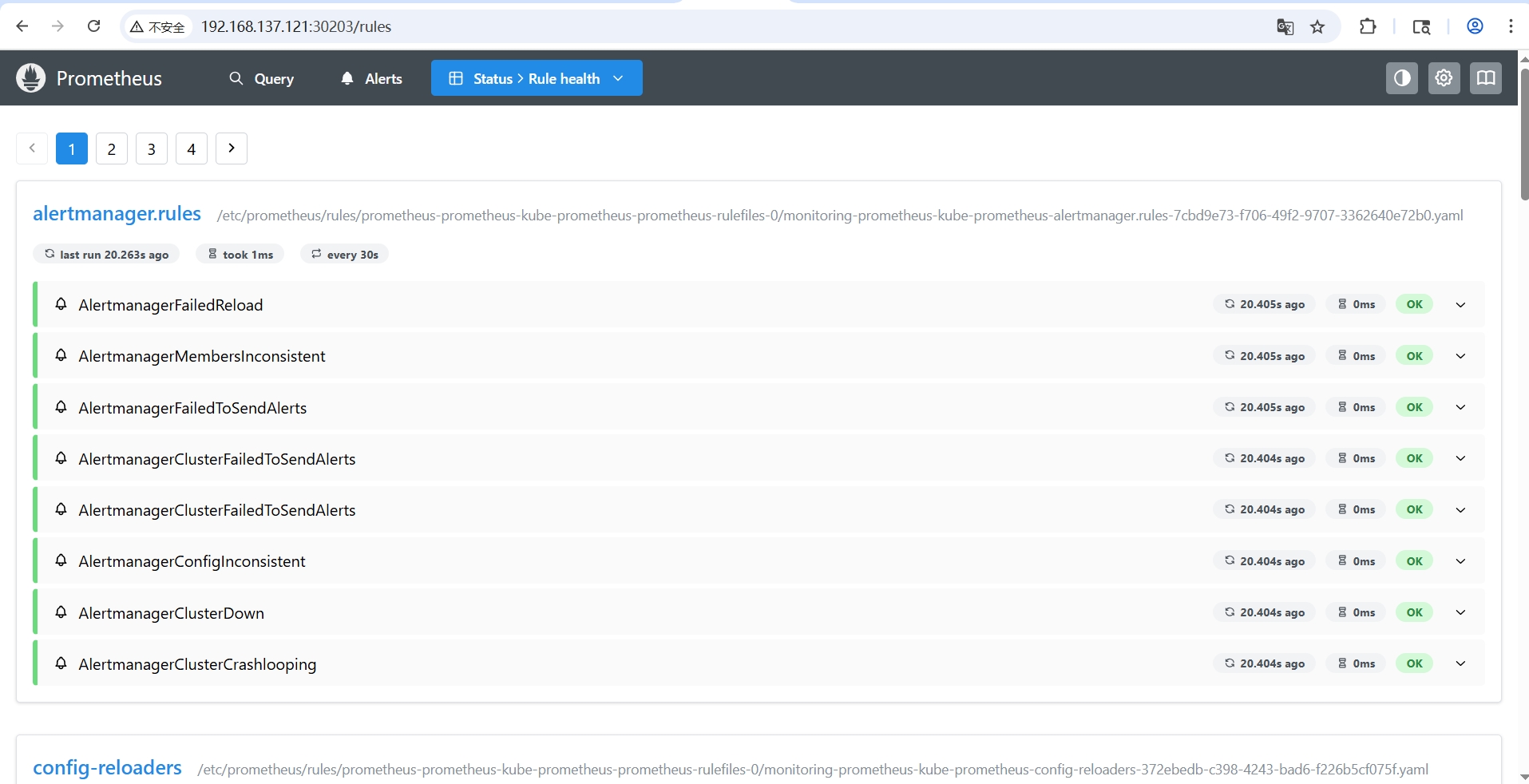Toggle the dark/light theme icon
This screenshot has width=1529, height=784.
1401,78
